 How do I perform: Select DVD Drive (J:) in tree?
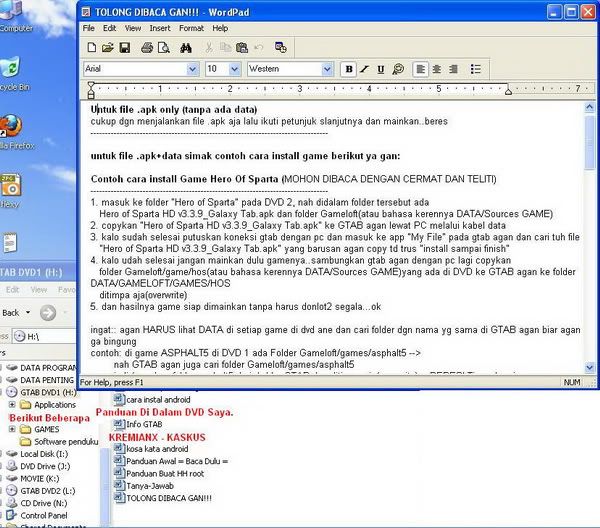coord(38,466)
